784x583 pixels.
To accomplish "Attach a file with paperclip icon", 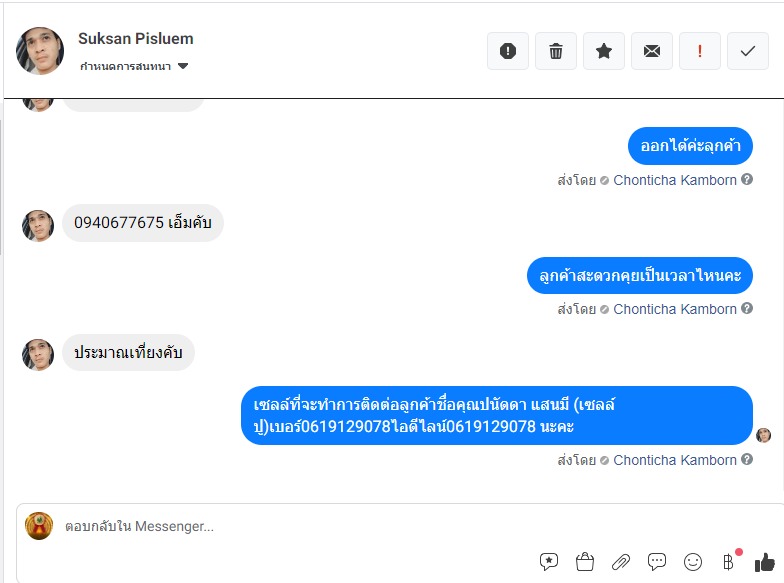I will (x=620, y=562).
